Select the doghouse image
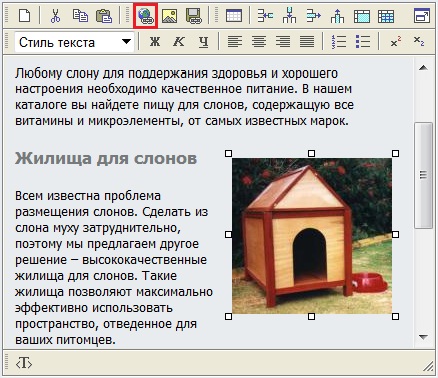The width and height of the screenshot is (438, 378). coord(312,236)
